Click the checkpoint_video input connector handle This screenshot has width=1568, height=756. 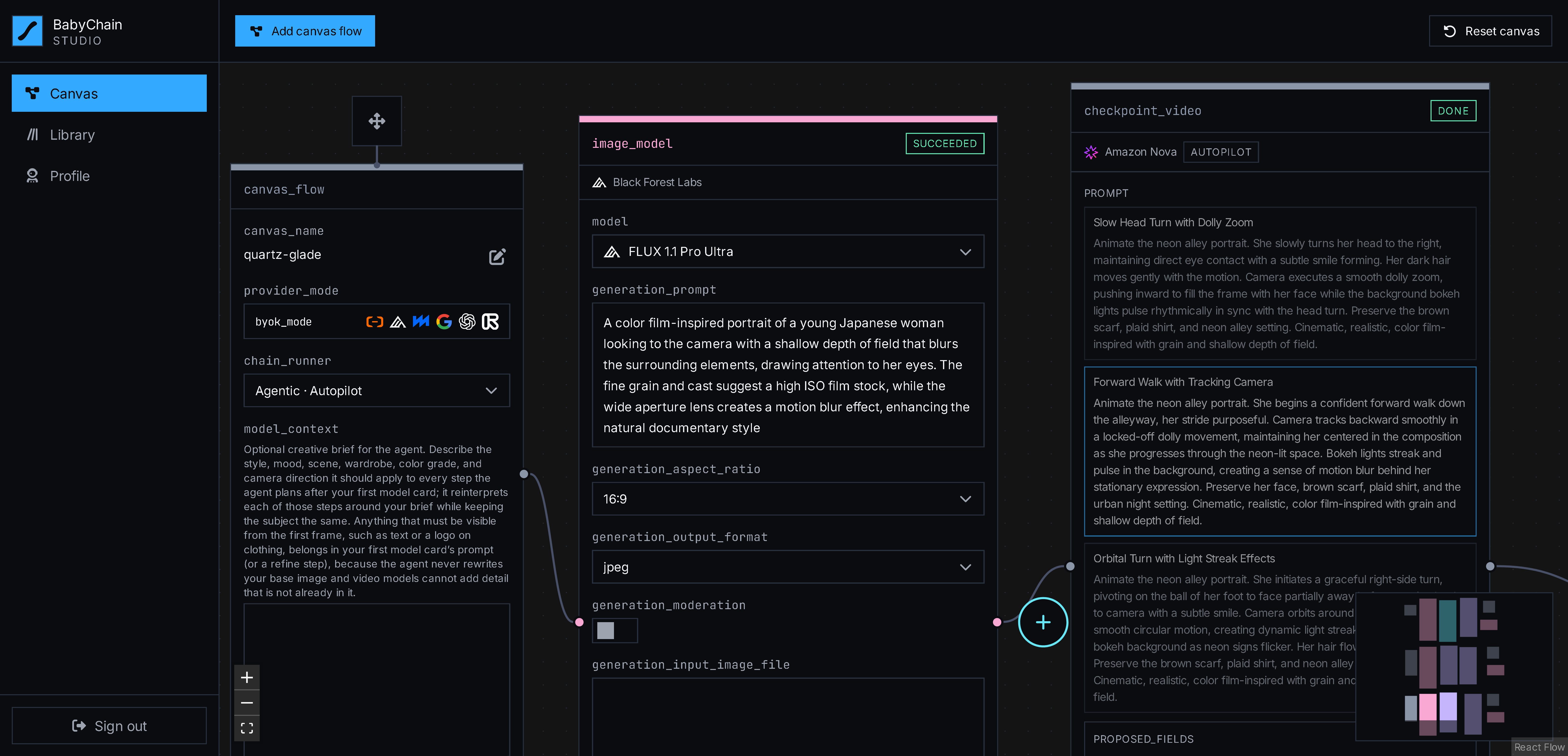[x=1071, y=567]
